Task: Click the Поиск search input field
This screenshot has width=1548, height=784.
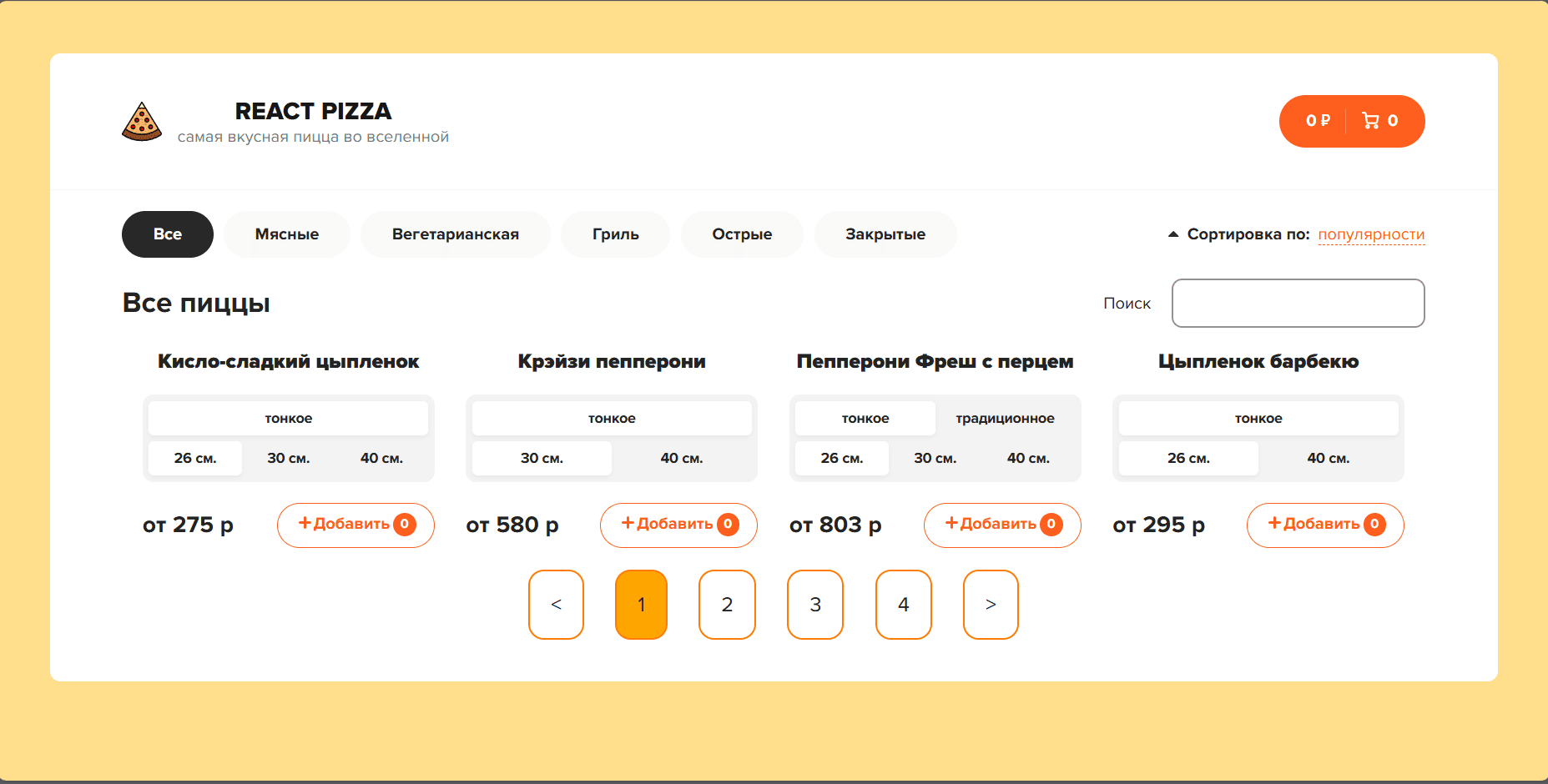Action: [x=1298, y=303]
